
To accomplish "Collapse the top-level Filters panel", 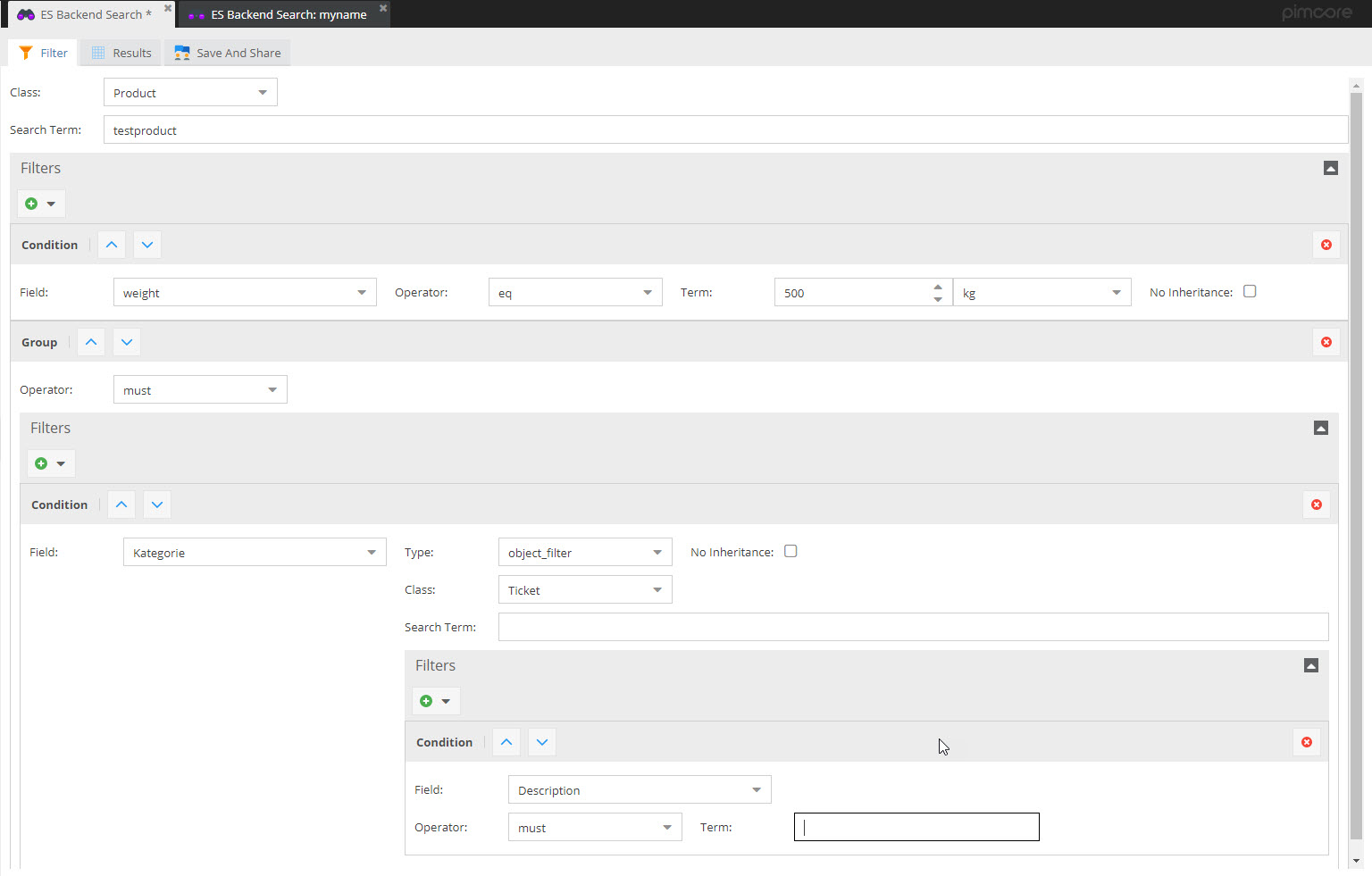I will pos(1330,168).
